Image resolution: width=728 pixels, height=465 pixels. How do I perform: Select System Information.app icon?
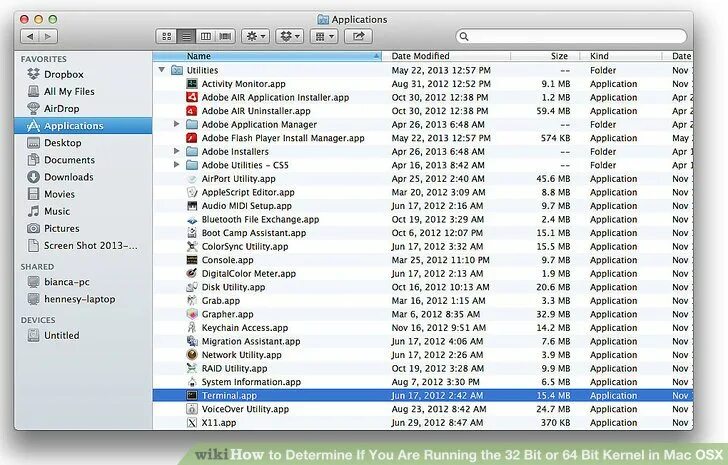click(192, 382)
